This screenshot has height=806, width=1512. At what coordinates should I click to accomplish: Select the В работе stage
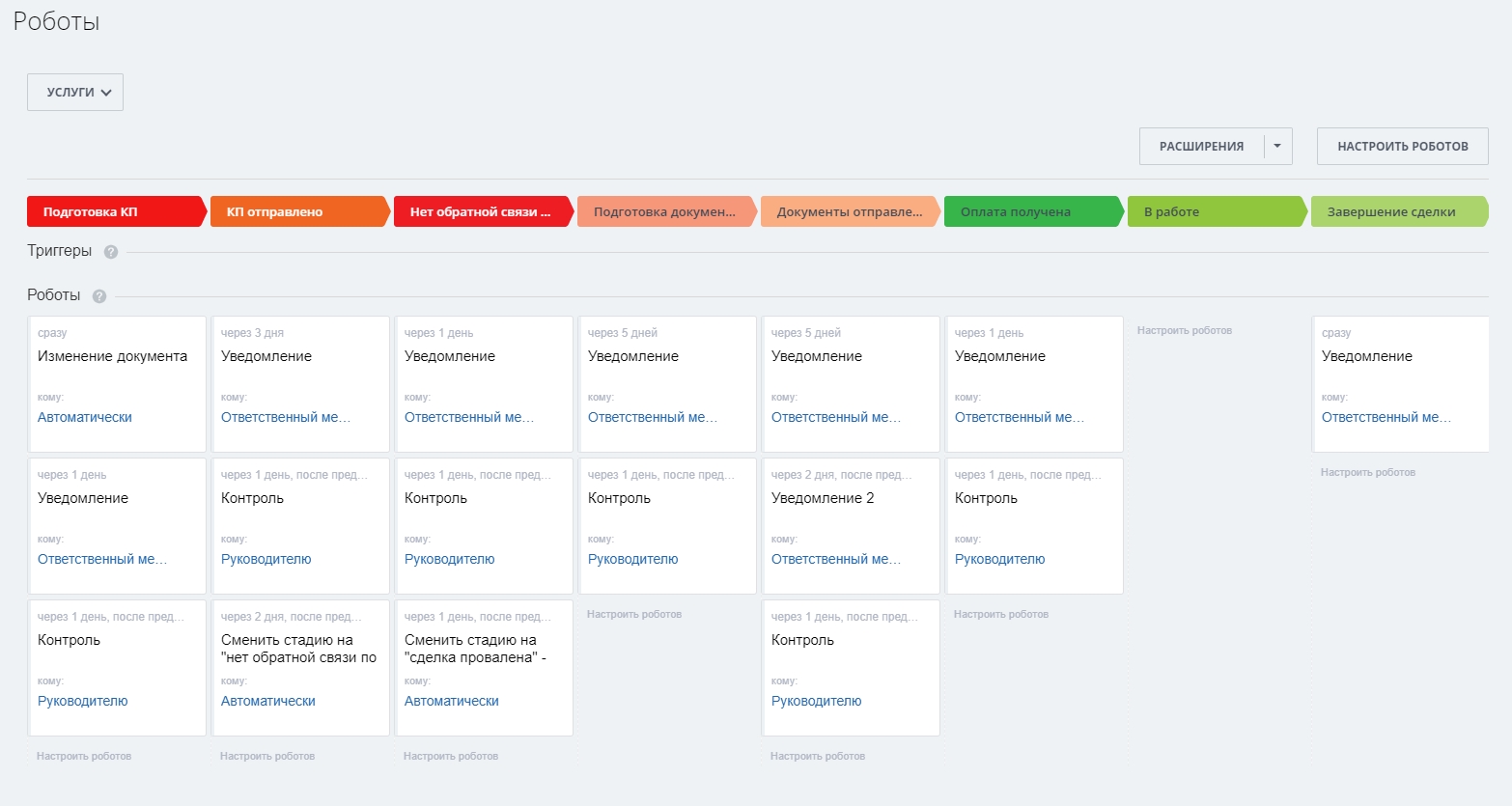pos(1217,212)
